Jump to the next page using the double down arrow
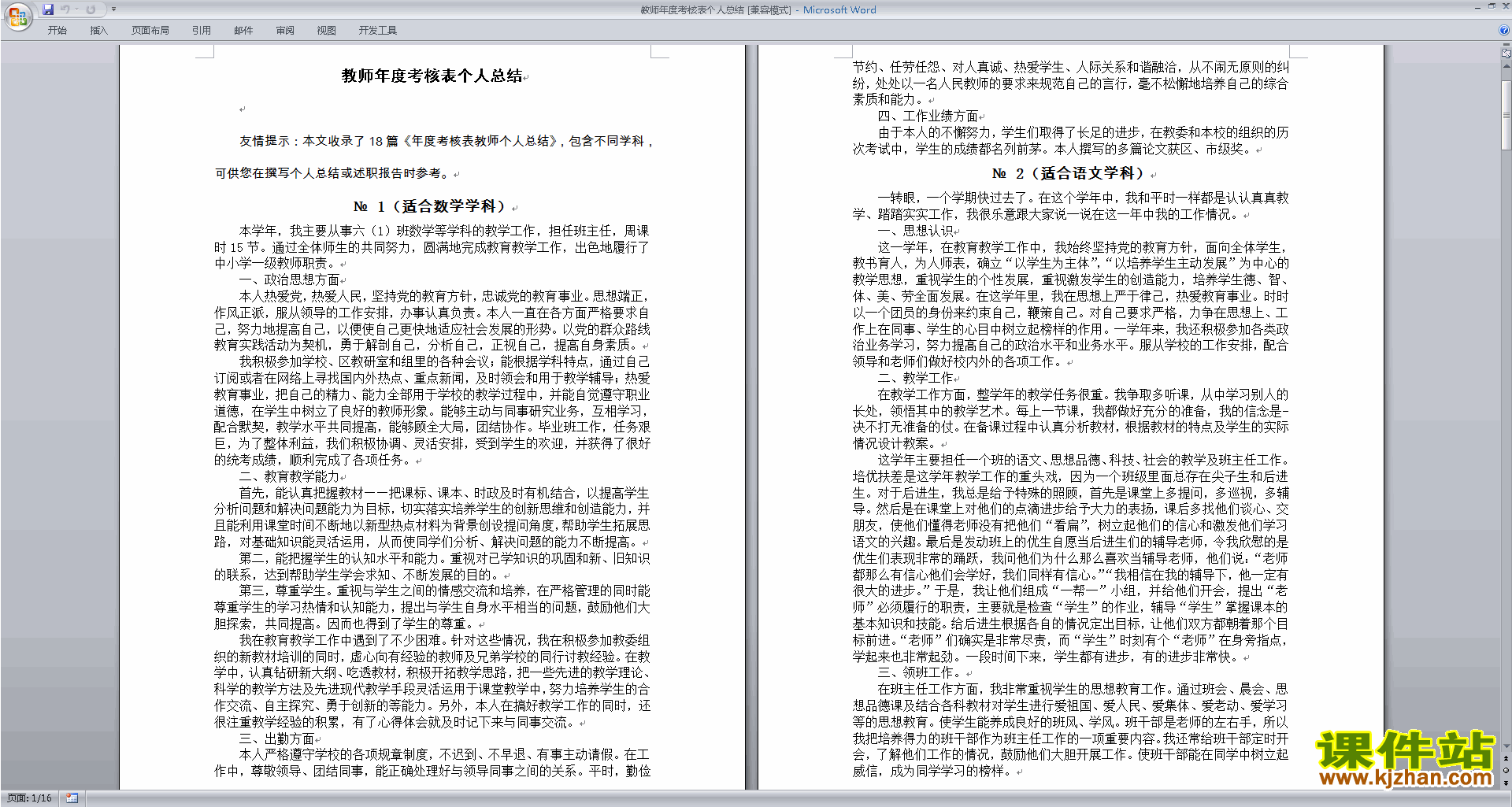The height and width of the screenshot is (807, 1512). coord(1506,783)
